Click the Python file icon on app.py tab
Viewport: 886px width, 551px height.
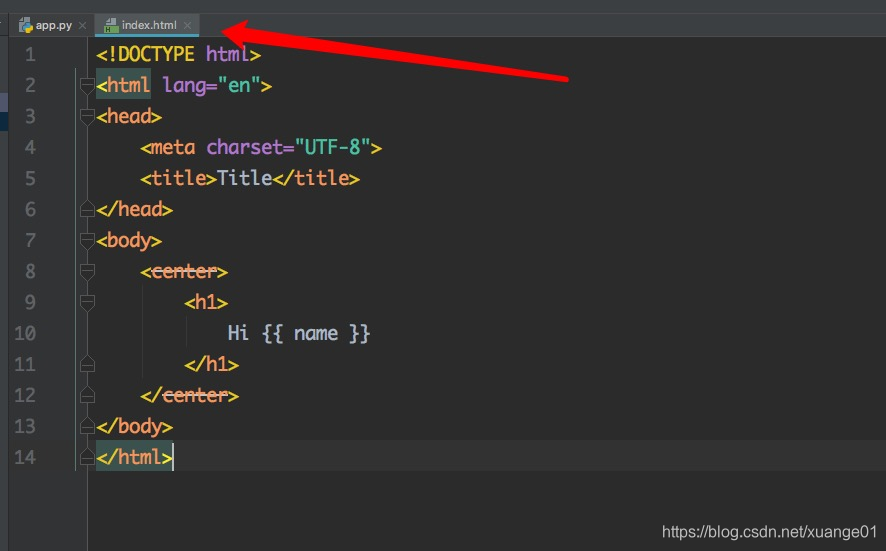click(x=25, y=25)
